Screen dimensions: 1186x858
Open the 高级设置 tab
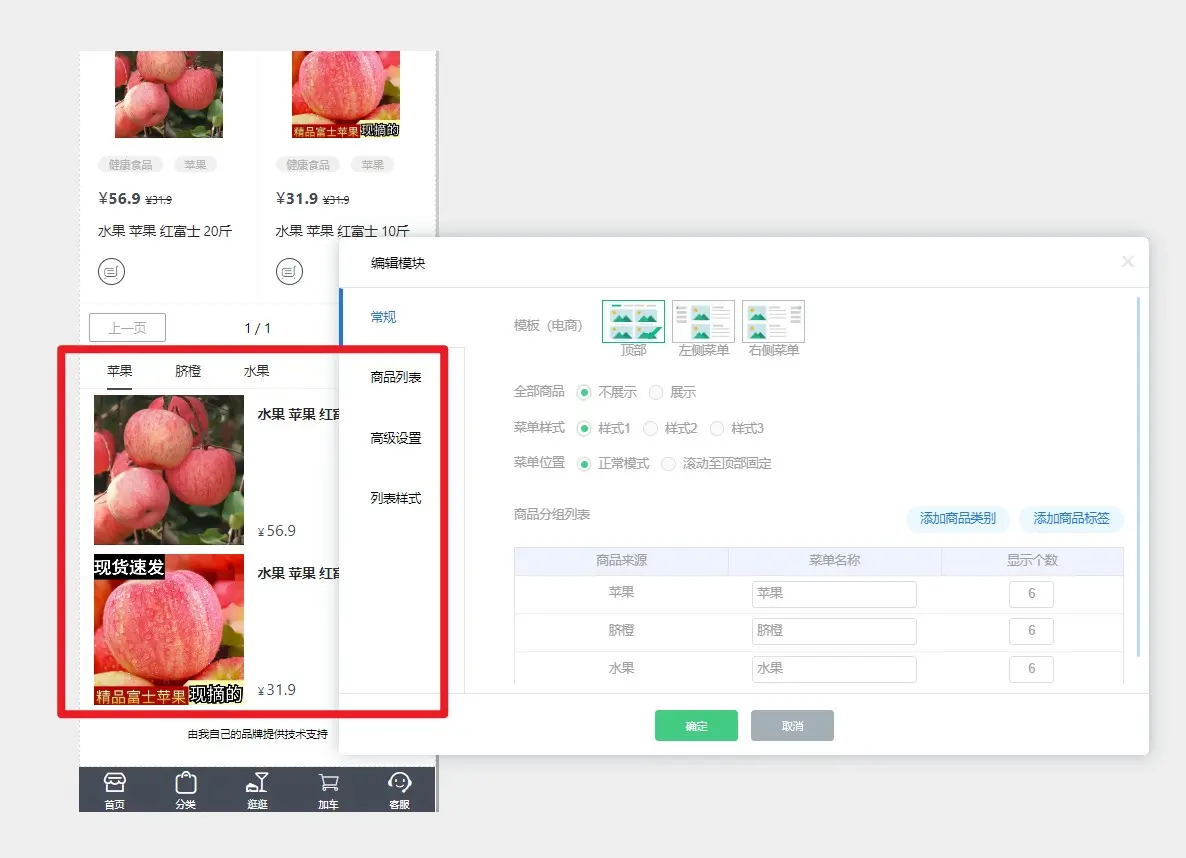pyautogui.click(x=396, y=438)
